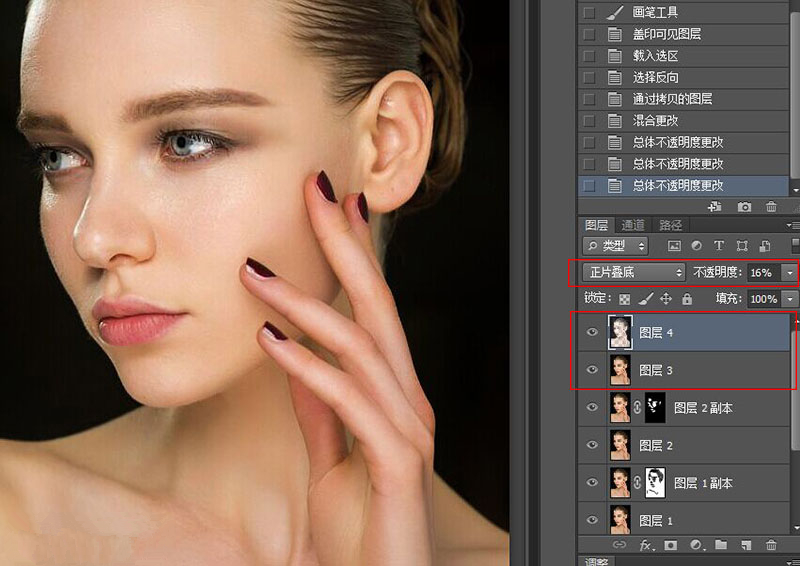Click the link layers icon in the Layers panel footer
This screenshot has width=800, height=566.
(619, 545)
